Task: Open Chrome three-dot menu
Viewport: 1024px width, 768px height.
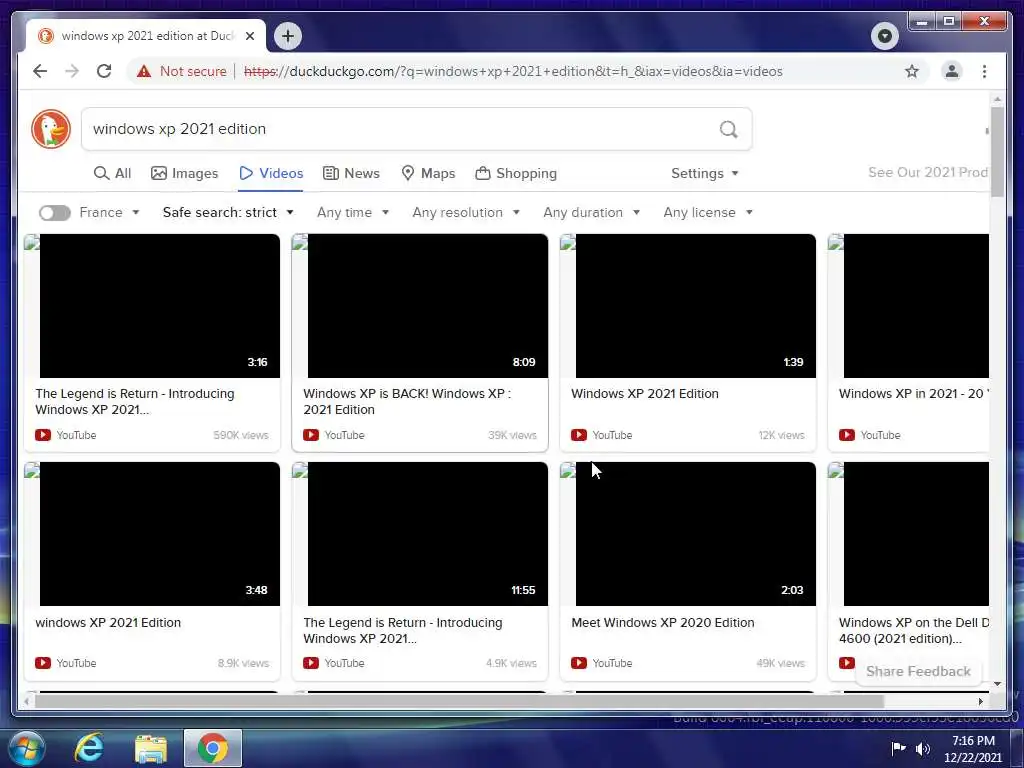Action: [984, 71]
